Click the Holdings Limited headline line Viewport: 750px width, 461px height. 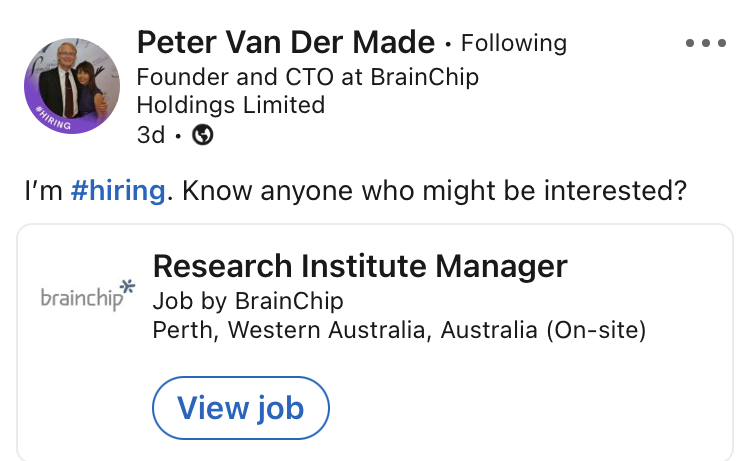(231, 105)
